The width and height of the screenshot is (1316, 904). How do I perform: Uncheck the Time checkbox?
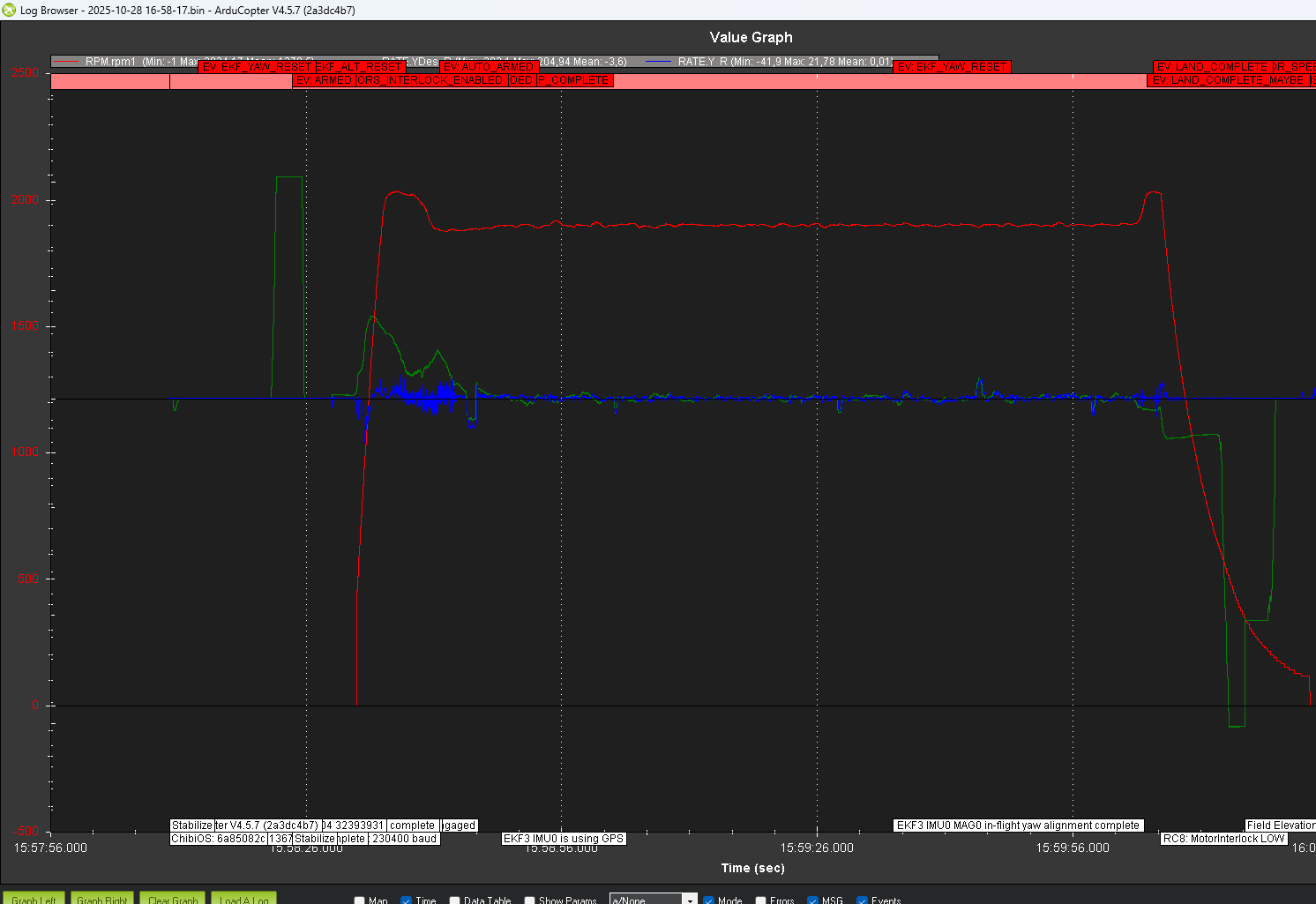[407, 900]
